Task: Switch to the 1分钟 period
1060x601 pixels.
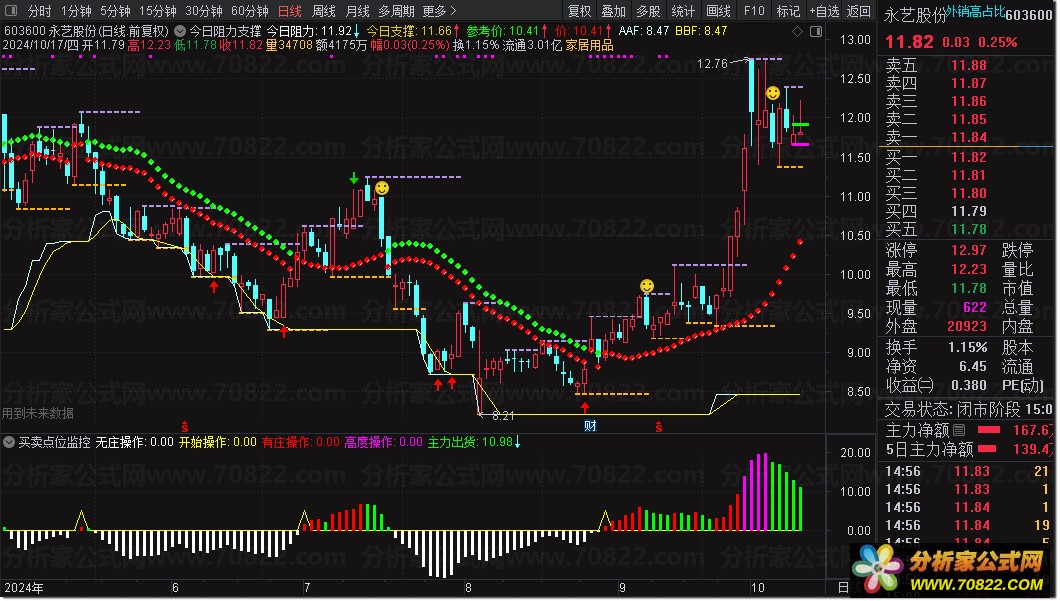Action: coord(76,11)
